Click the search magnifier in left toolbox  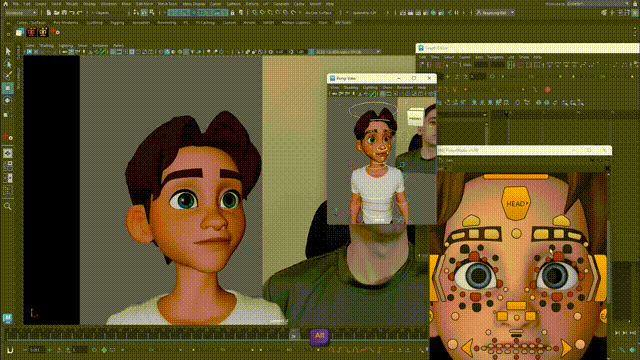[8, 207]
